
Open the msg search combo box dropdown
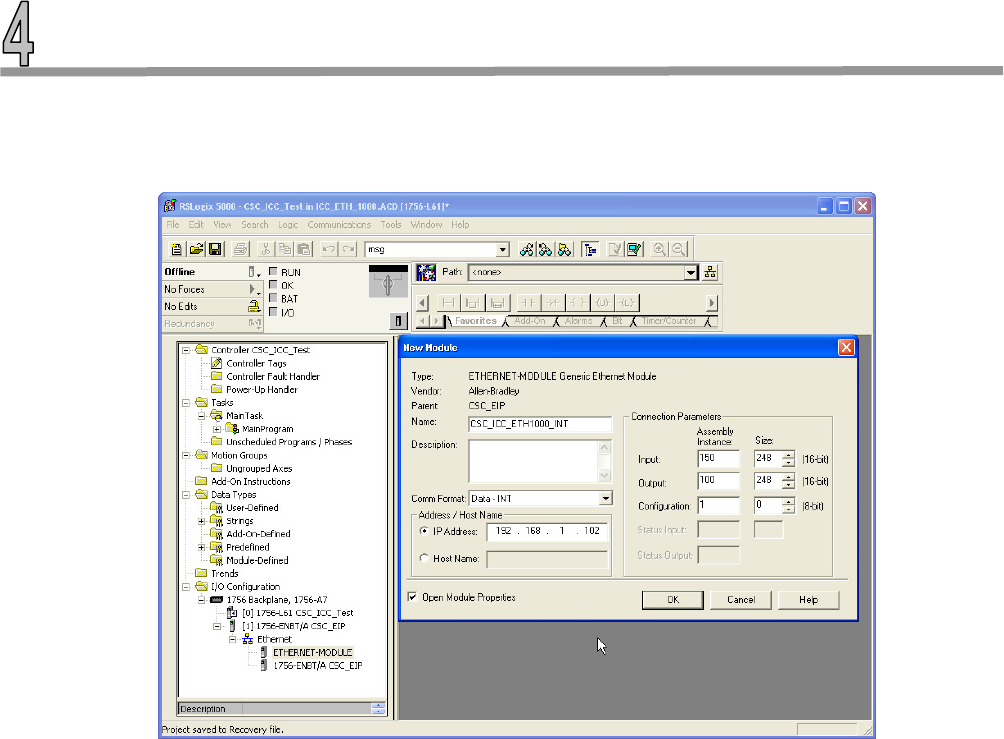[x=503, y=250]
